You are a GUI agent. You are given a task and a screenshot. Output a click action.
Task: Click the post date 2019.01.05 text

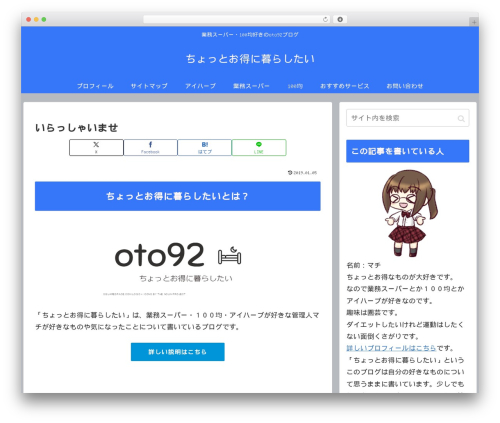305,173
